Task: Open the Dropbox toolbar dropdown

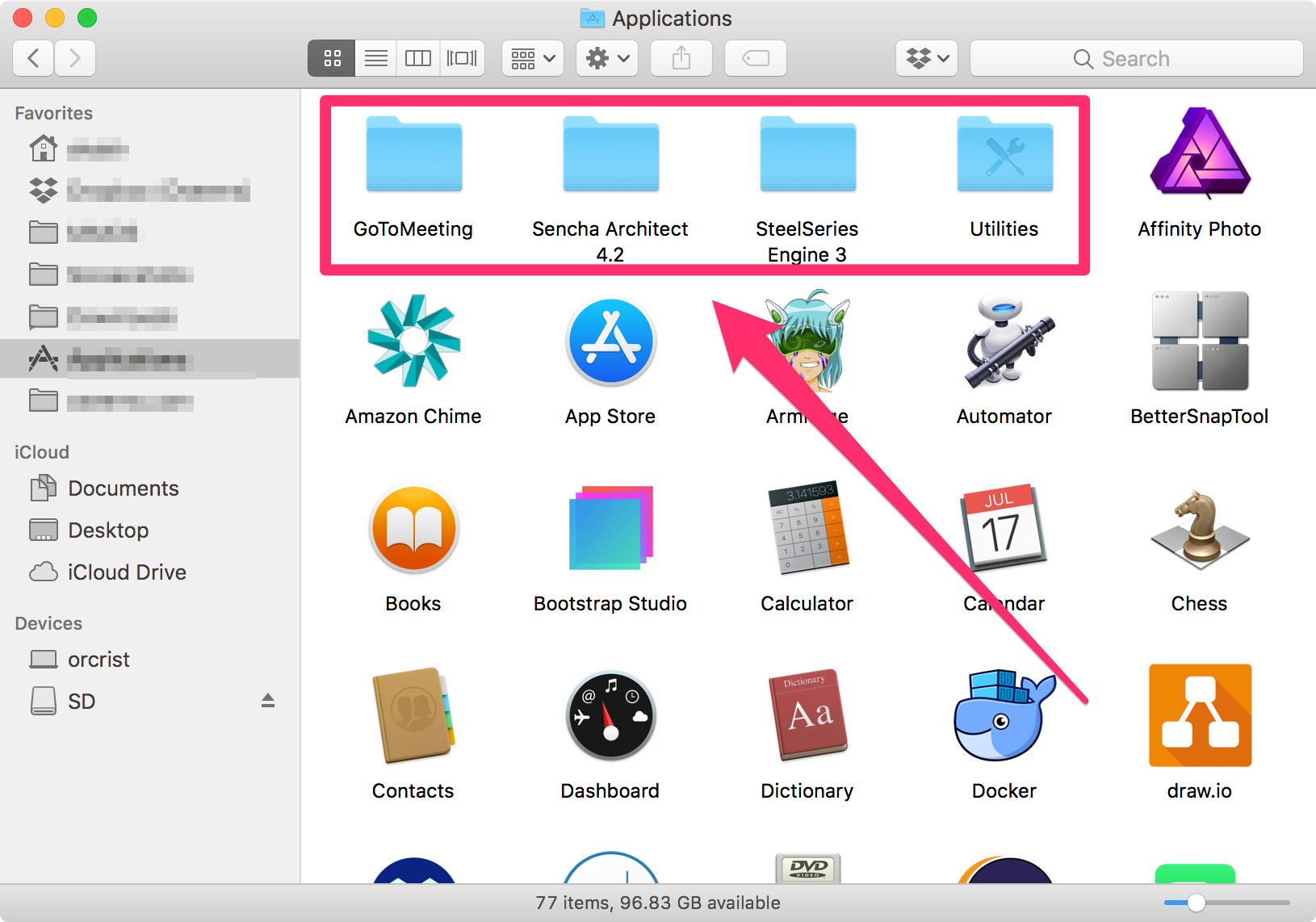Action: [x=926, y=57]
